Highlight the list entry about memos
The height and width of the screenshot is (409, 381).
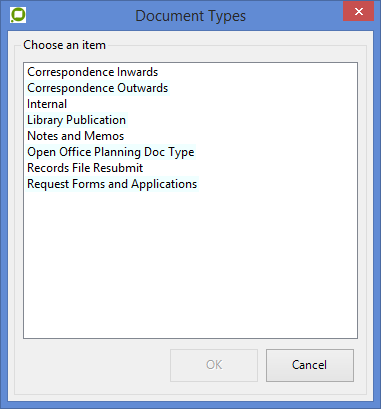[76, 136]
